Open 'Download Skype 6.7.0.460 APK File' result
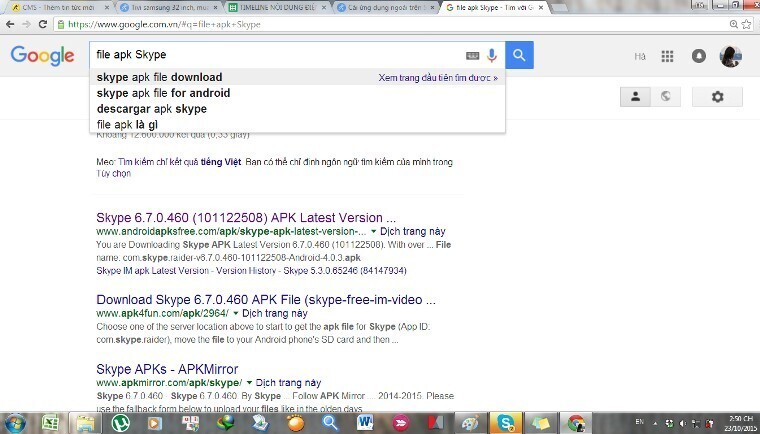 click(266, 300)
